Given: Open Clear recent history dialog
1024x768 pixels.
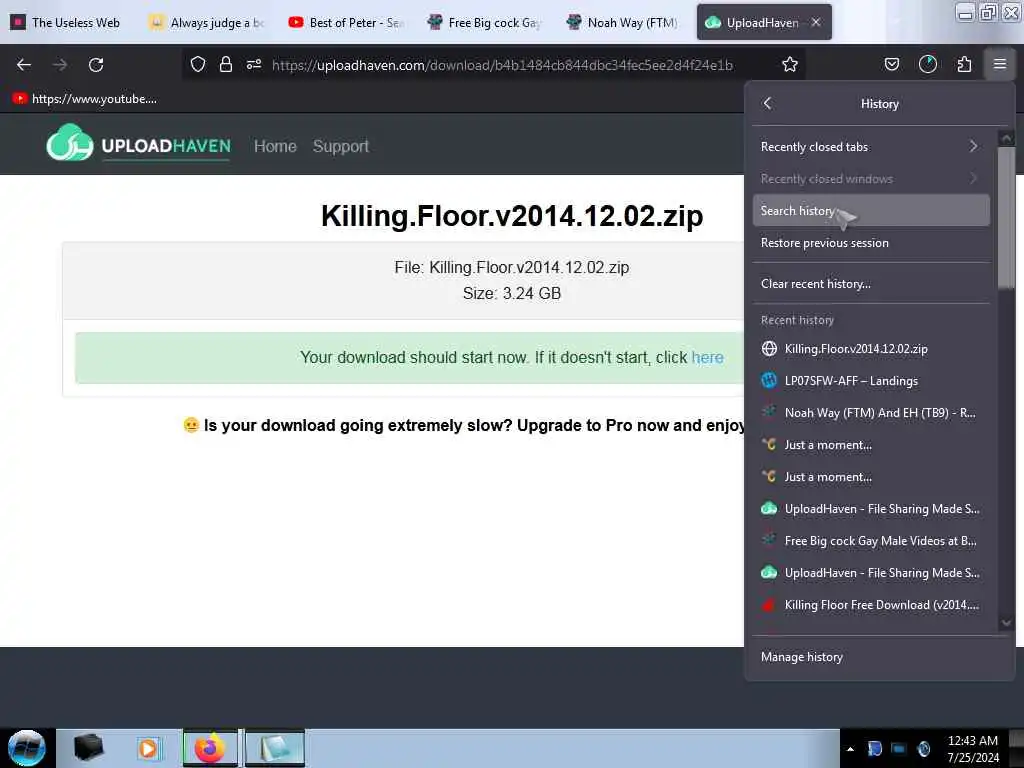Looking at the screenshot, I should coord(871,283).
